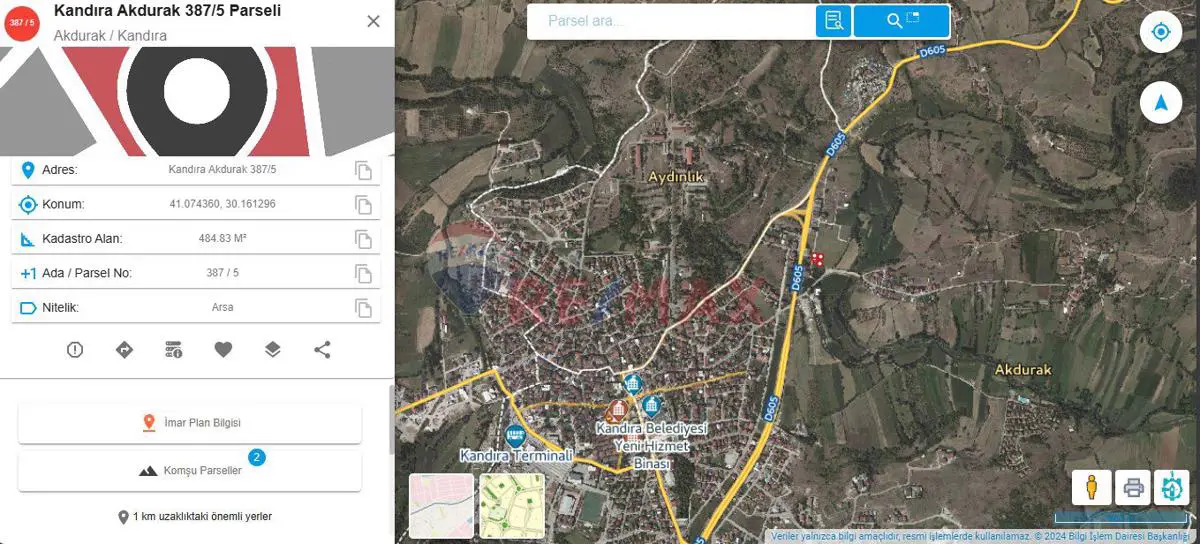
Task: Activate the street view pegman
Action: tap(1091, 487)
